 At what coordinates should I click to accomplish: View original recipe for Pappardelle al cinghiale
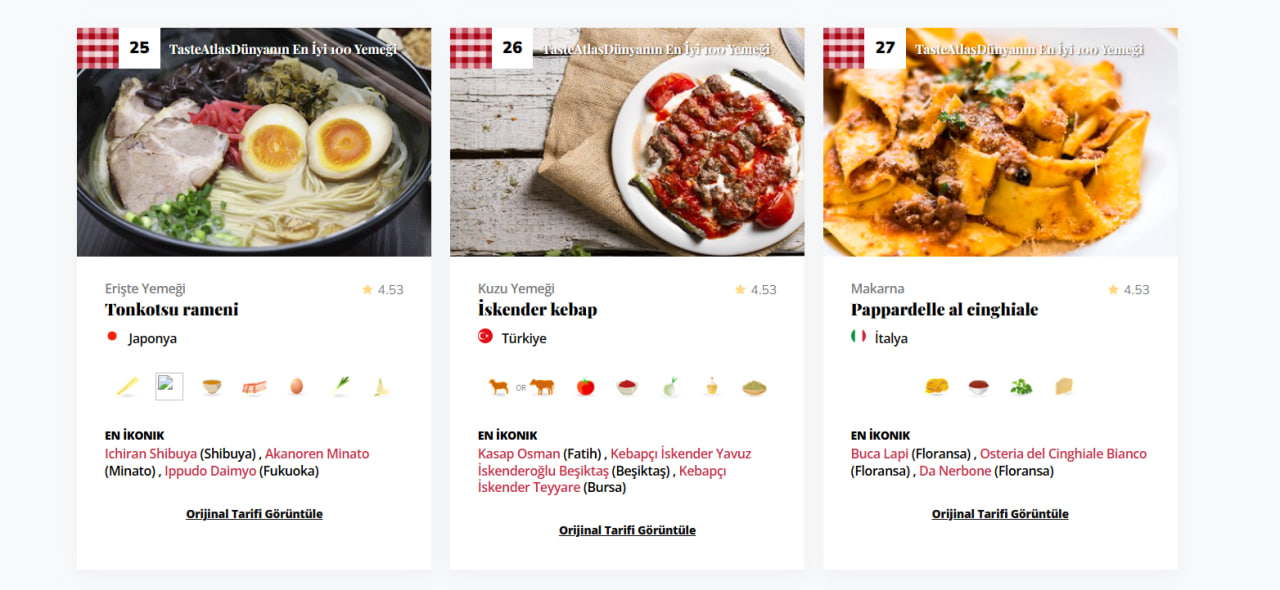(x=1000, y=514)
